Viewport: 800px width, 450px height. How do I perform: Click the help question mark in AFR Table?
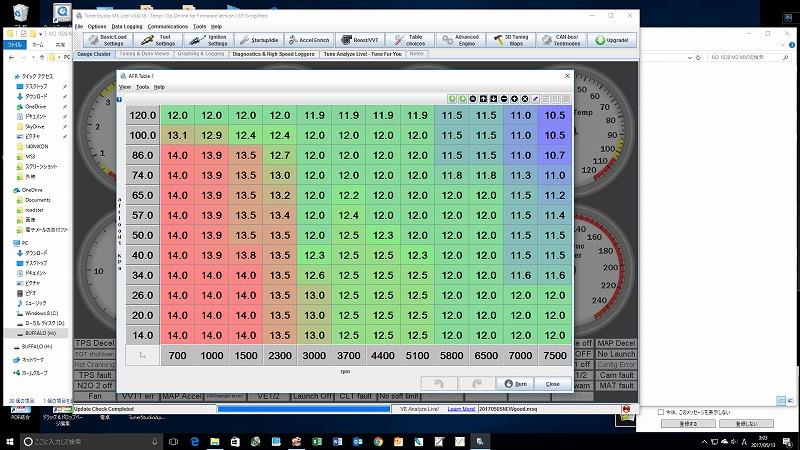tap(119, 99)
